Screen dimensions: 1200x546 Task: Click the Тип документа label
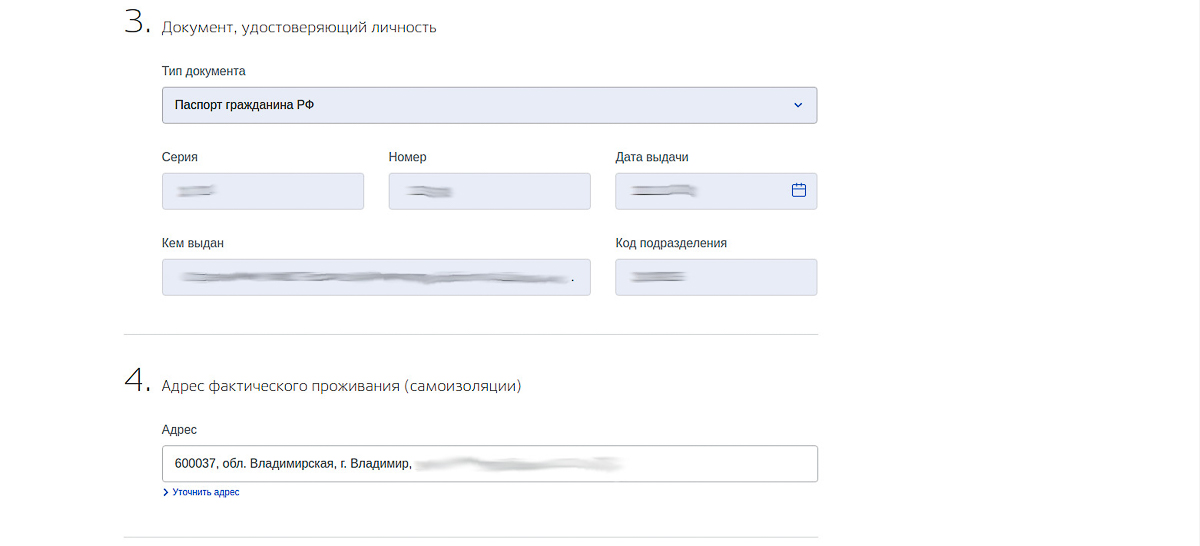click(x=203, y=71)
